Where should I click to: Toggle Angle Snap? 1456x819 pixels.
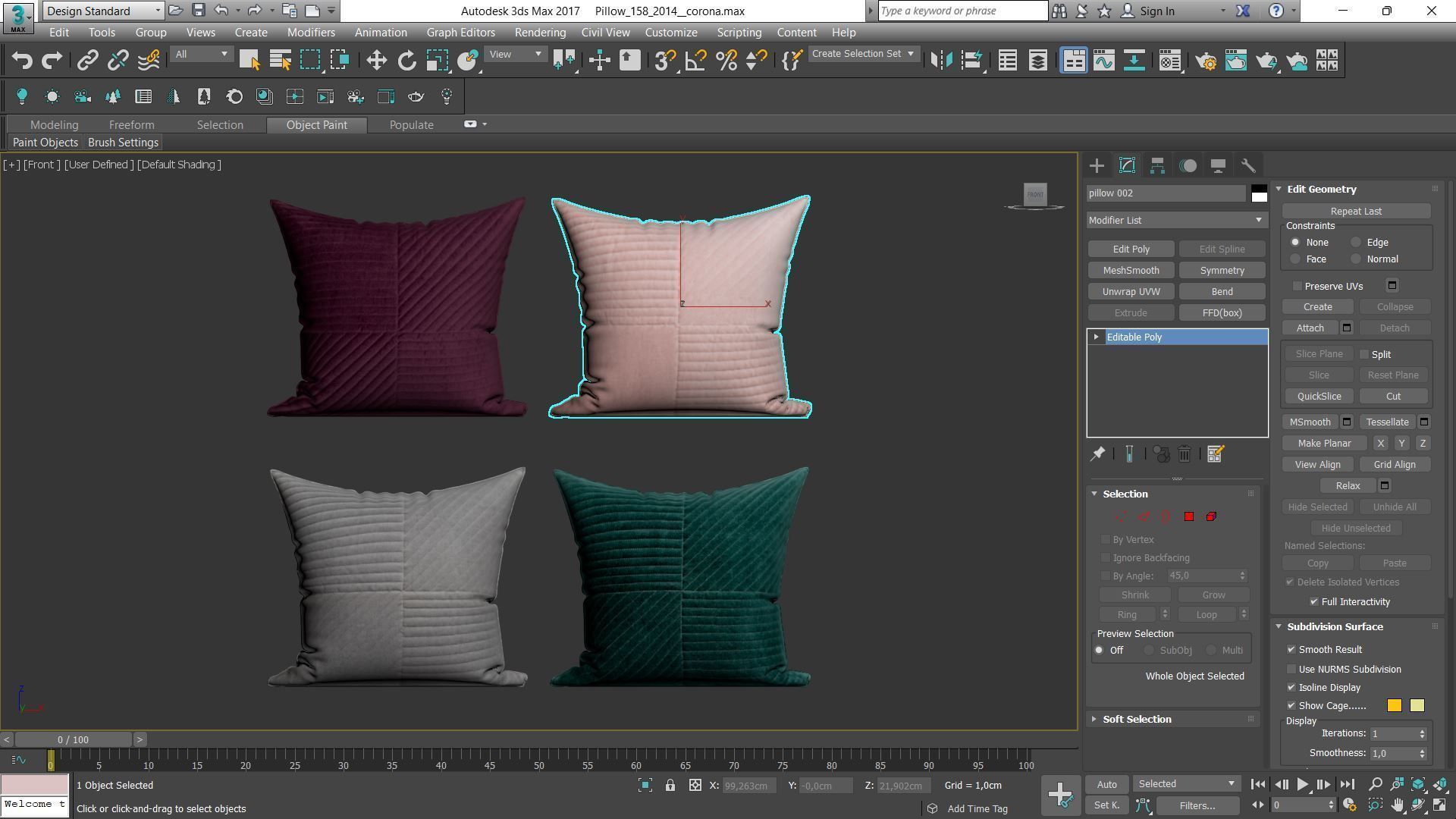click(x=695, y=61)
